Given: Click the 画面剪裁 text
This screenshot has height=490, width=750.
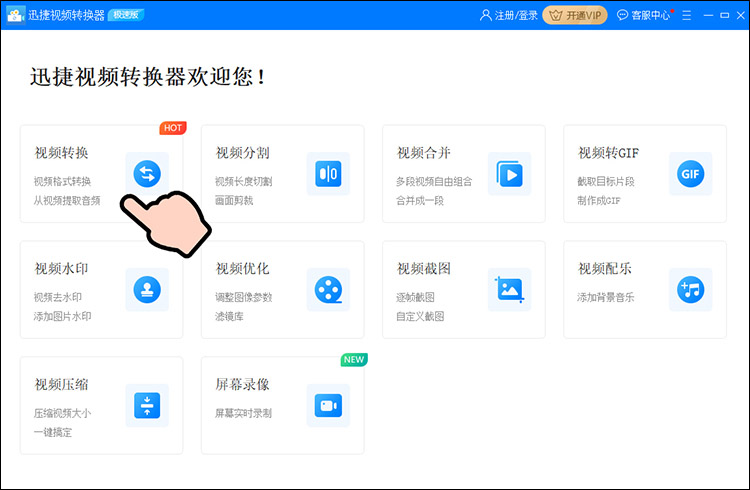Looking at the screenshot, I should click(234, 200).
